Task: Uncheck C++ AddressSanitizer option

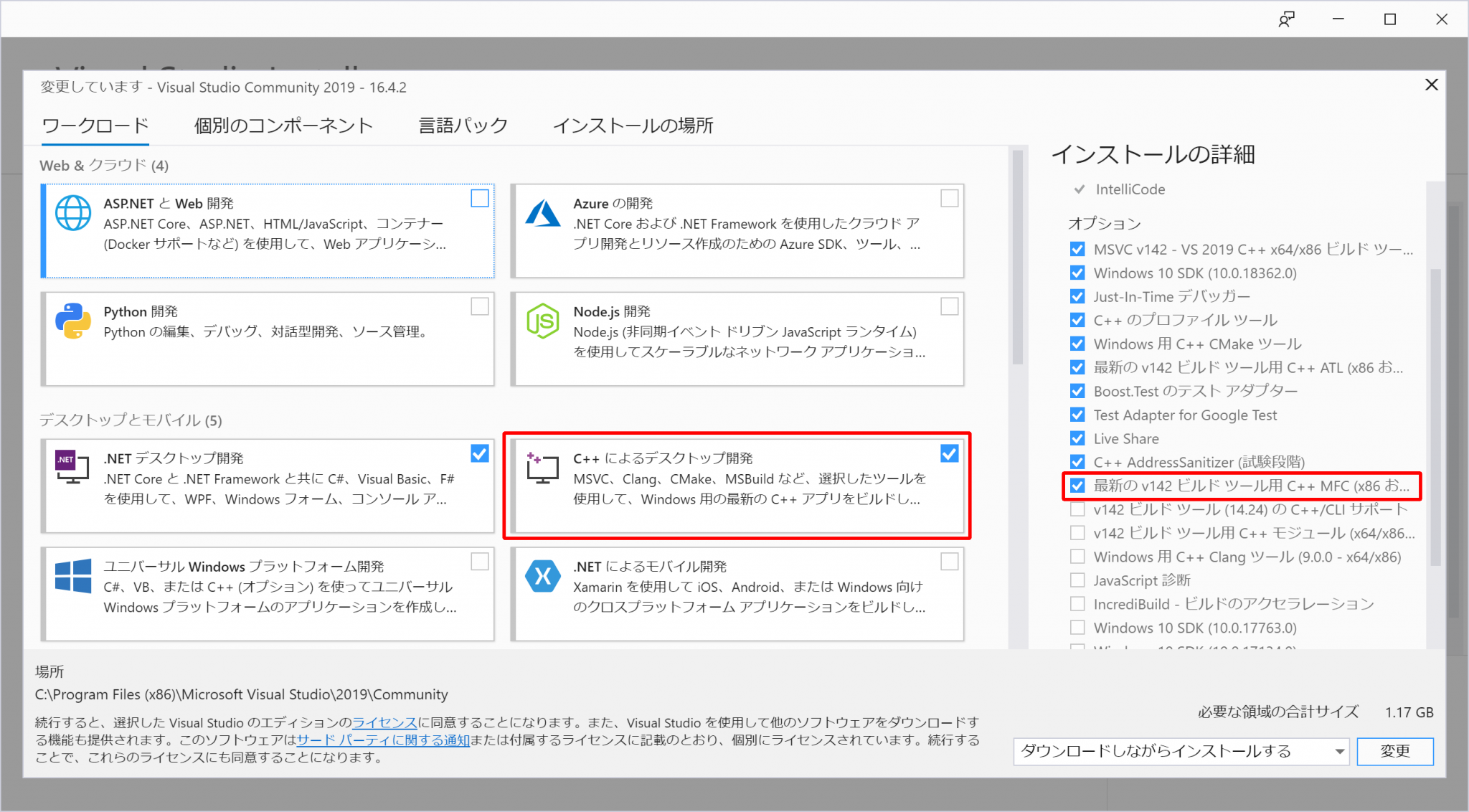Action: [1077, 462]
